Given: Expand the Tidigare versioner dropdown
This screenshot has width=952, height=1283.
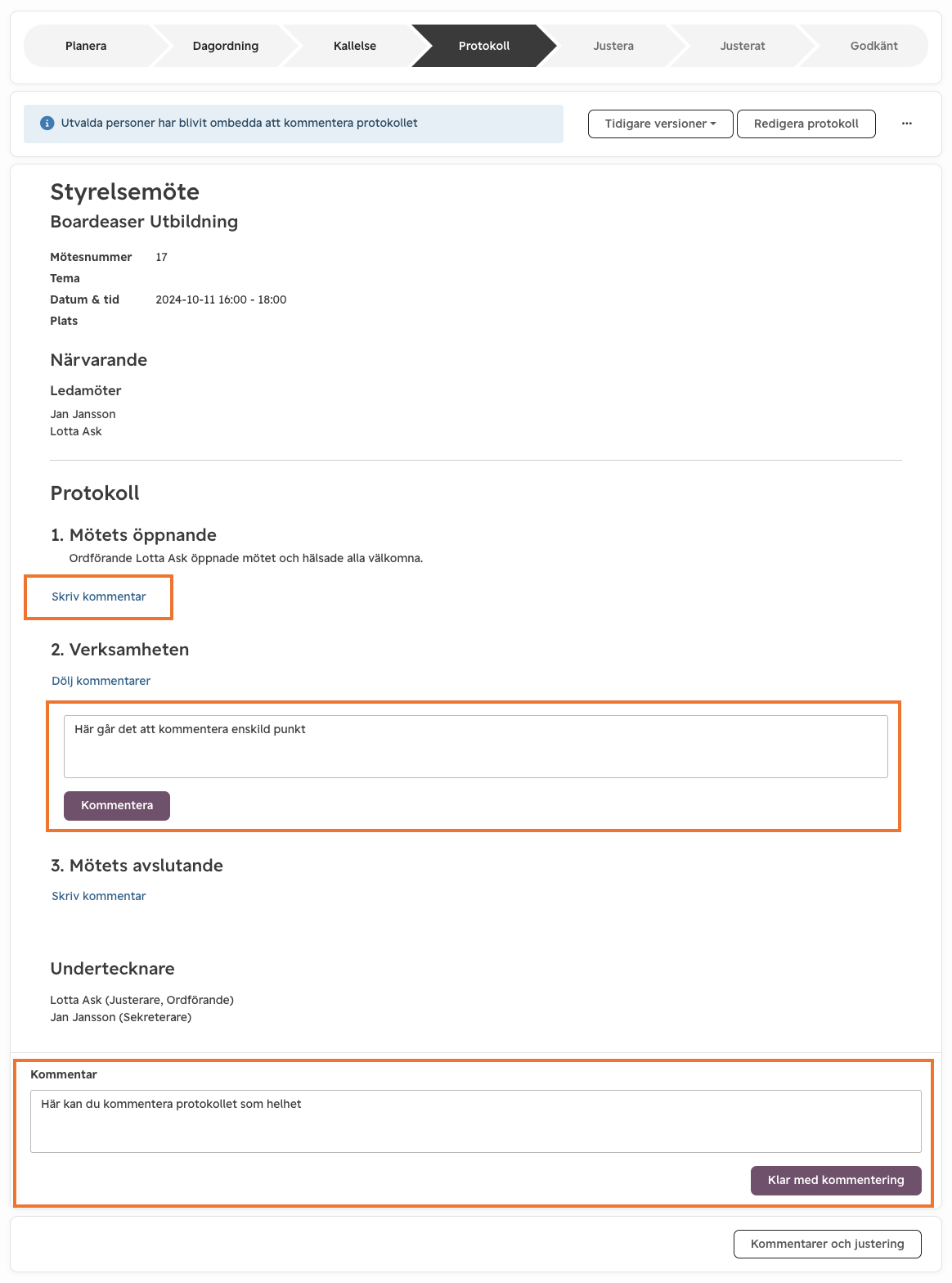Looking at the screenshot, I should point(661,124).
